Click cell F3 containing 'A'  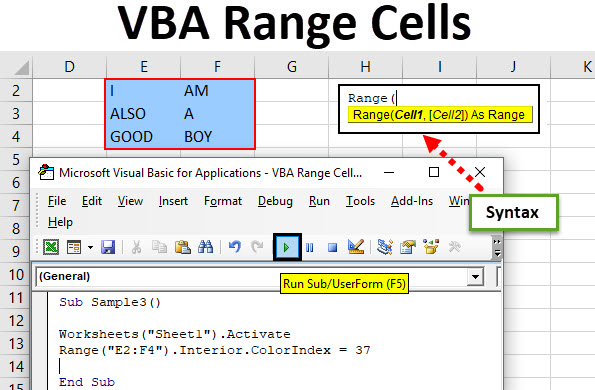click(x=217, y=113)
